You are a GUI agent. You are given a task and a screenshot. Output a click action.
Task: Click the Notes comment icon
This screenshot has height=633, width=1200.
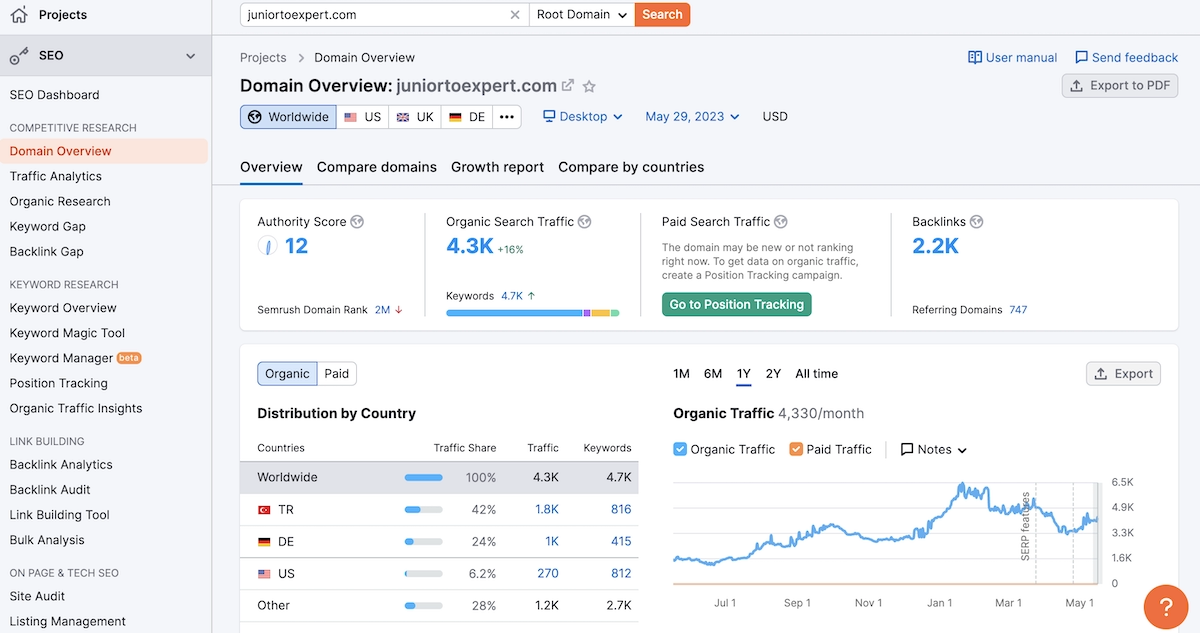coord(907,450)
